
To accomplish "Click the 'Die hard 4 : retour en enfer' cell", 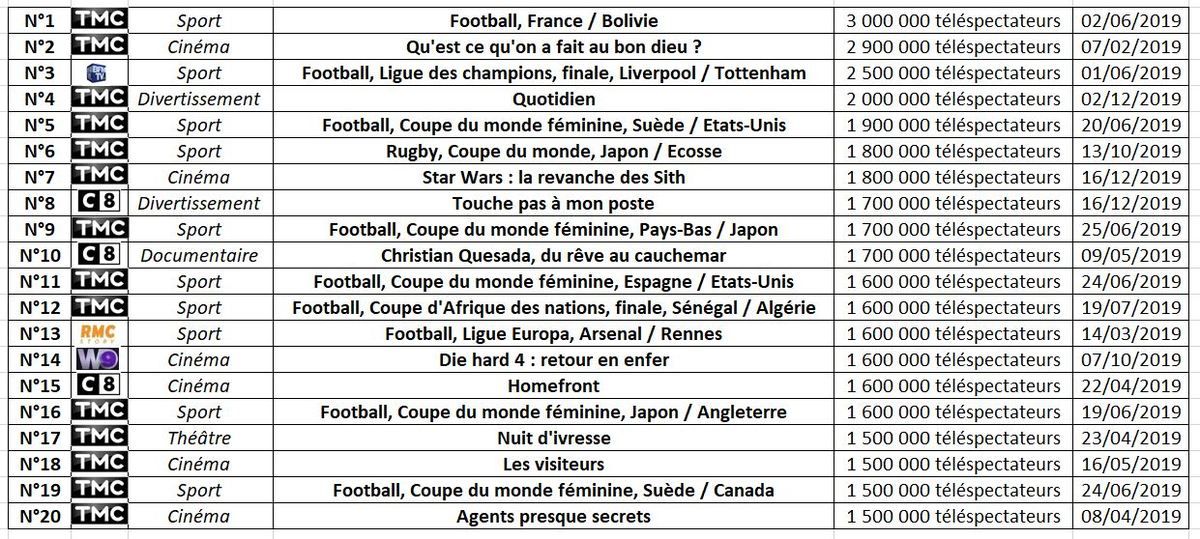I will pos(553,359).
